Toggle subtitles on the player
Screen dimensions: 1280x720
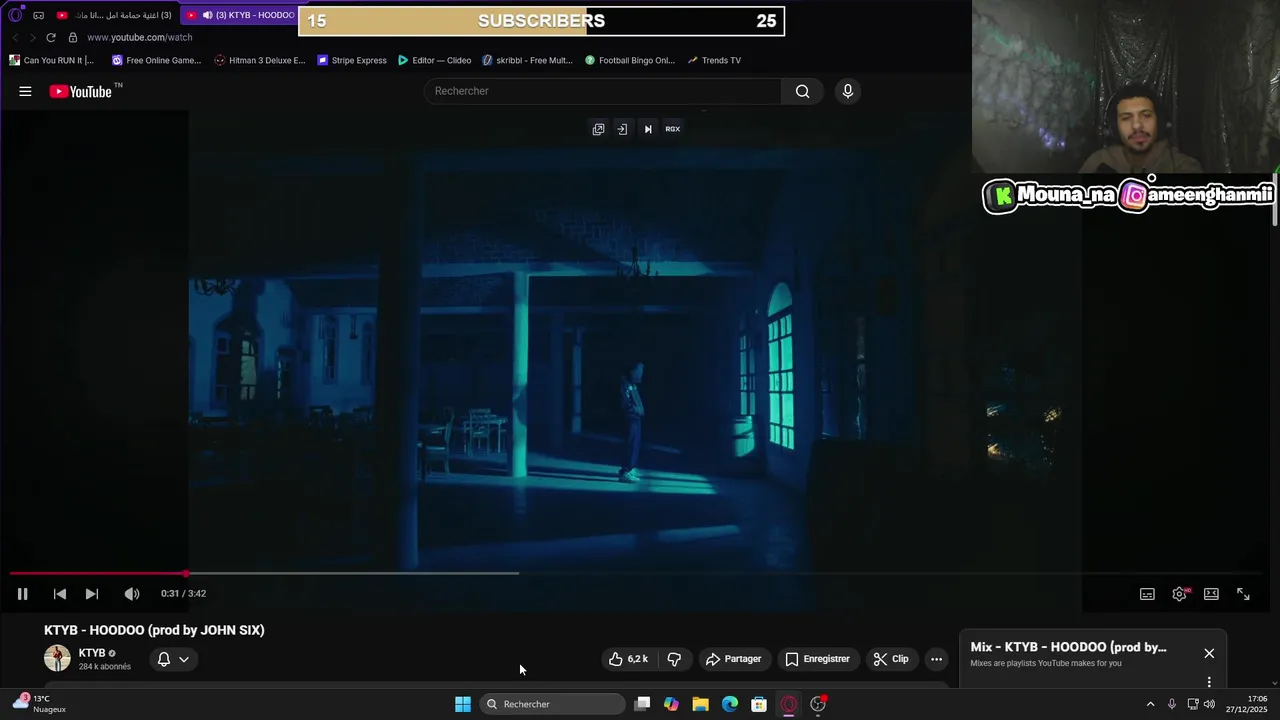pyautogui.click(x=1147, y=594)
